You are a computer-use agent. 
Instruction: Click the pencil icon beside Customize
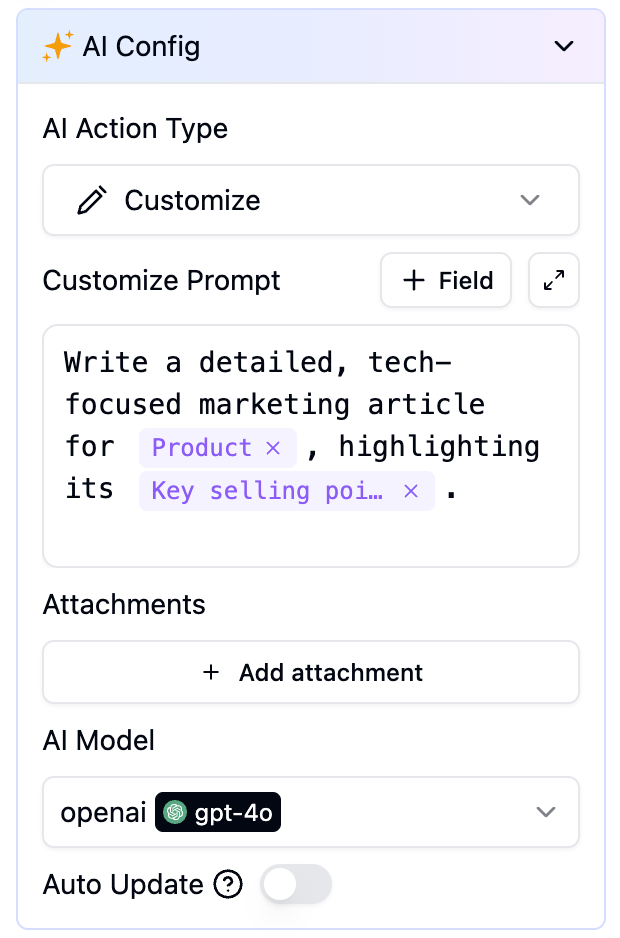(92, 200)
